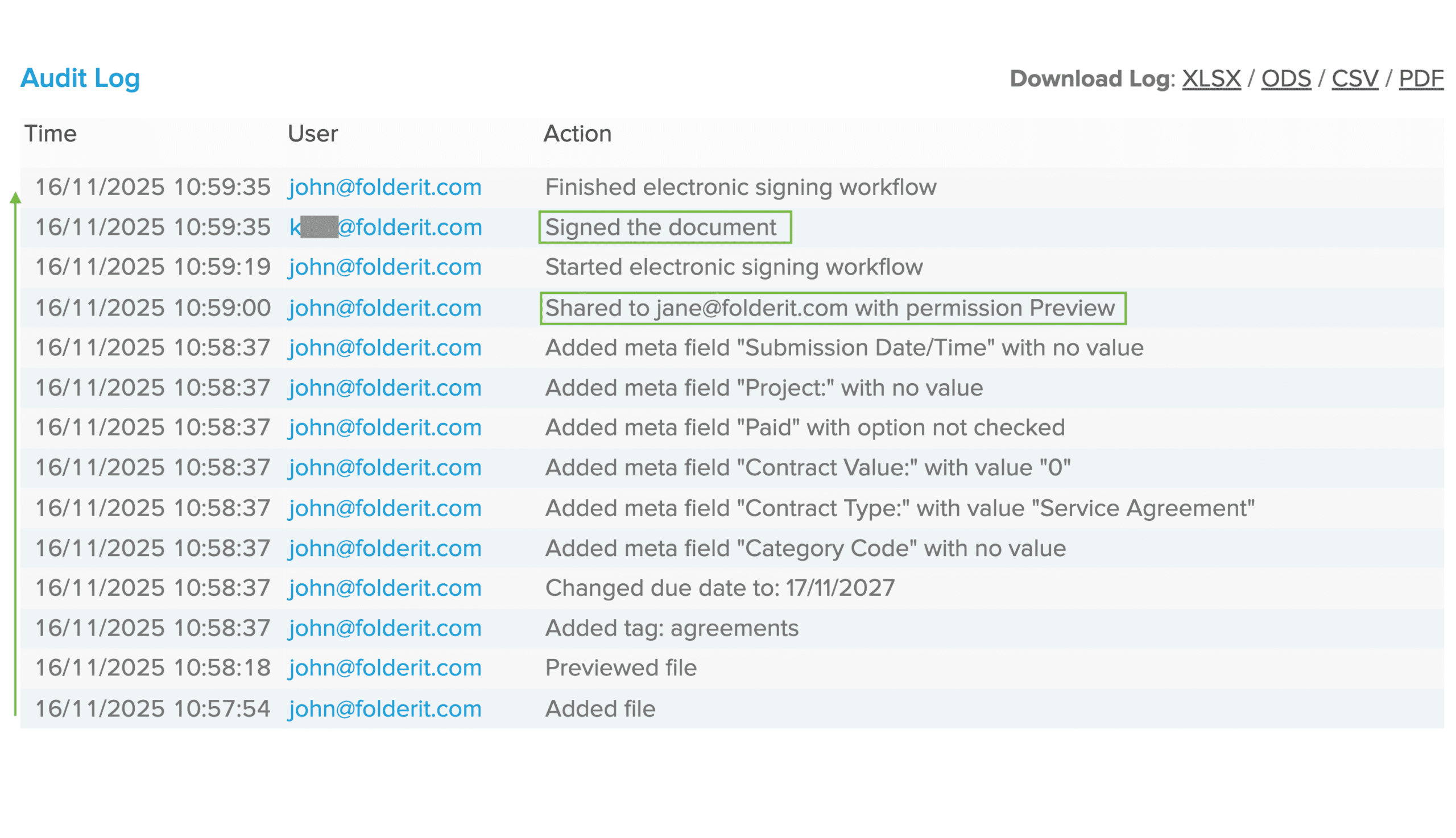Open john@folderit.com on the 'Previewed file' row
The image size is (1456, 838).
tap(384, 667)
